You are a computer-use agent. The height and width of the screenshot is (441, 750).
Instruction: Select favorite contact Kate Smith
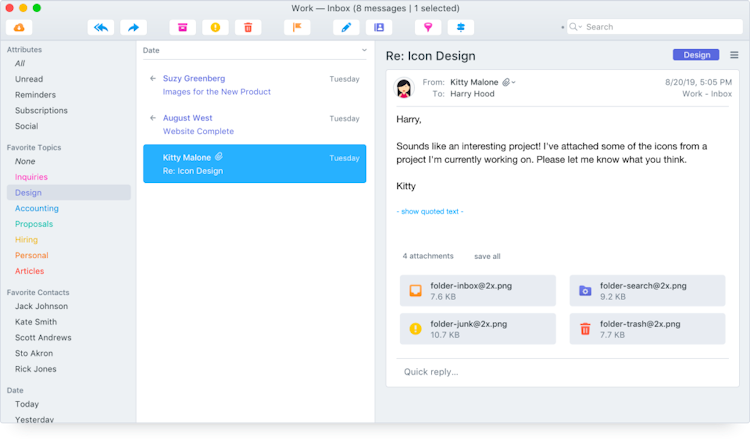[x=36, y=322]
